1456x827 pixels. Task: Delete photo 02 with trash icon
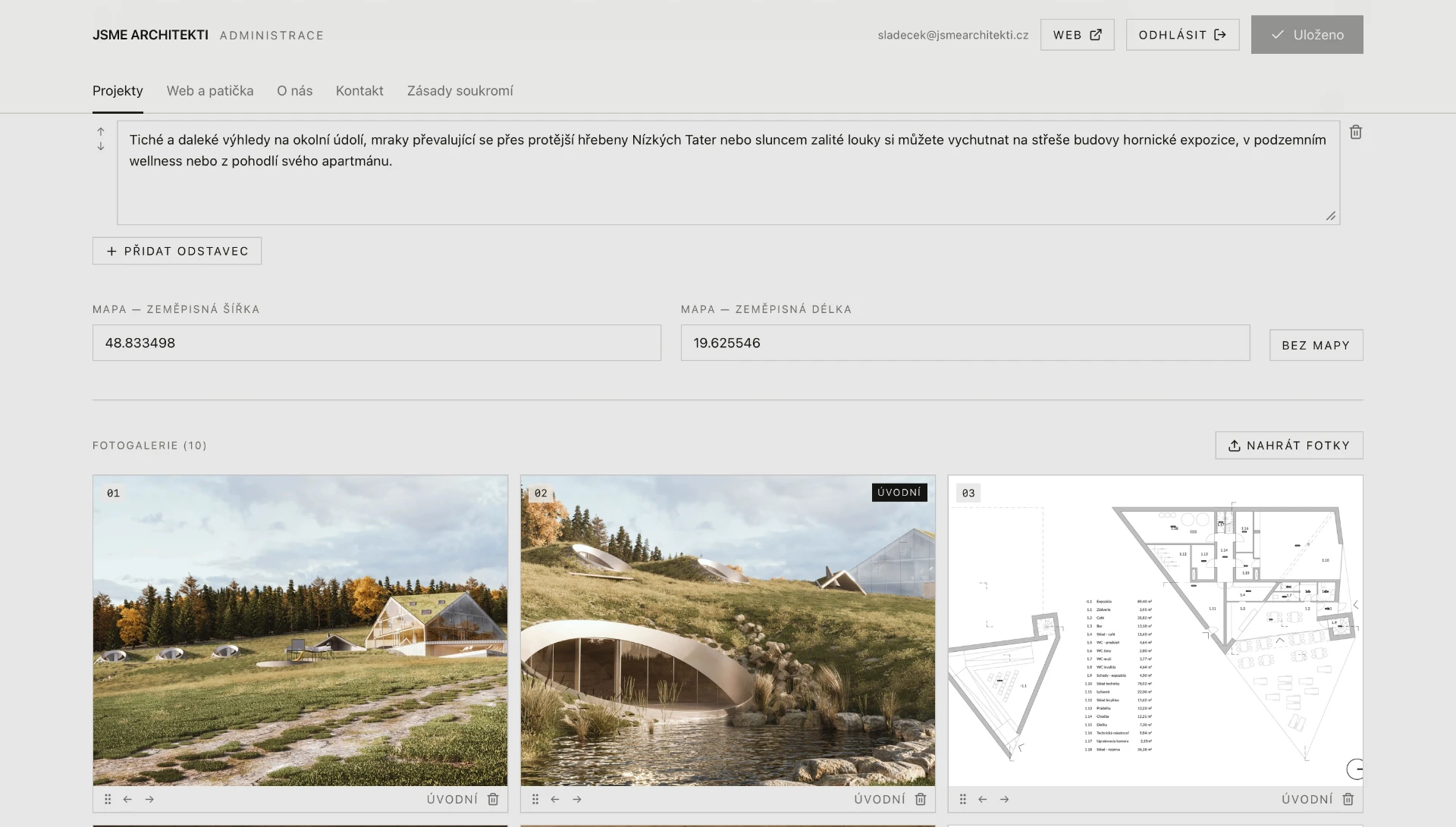[921, 799]
